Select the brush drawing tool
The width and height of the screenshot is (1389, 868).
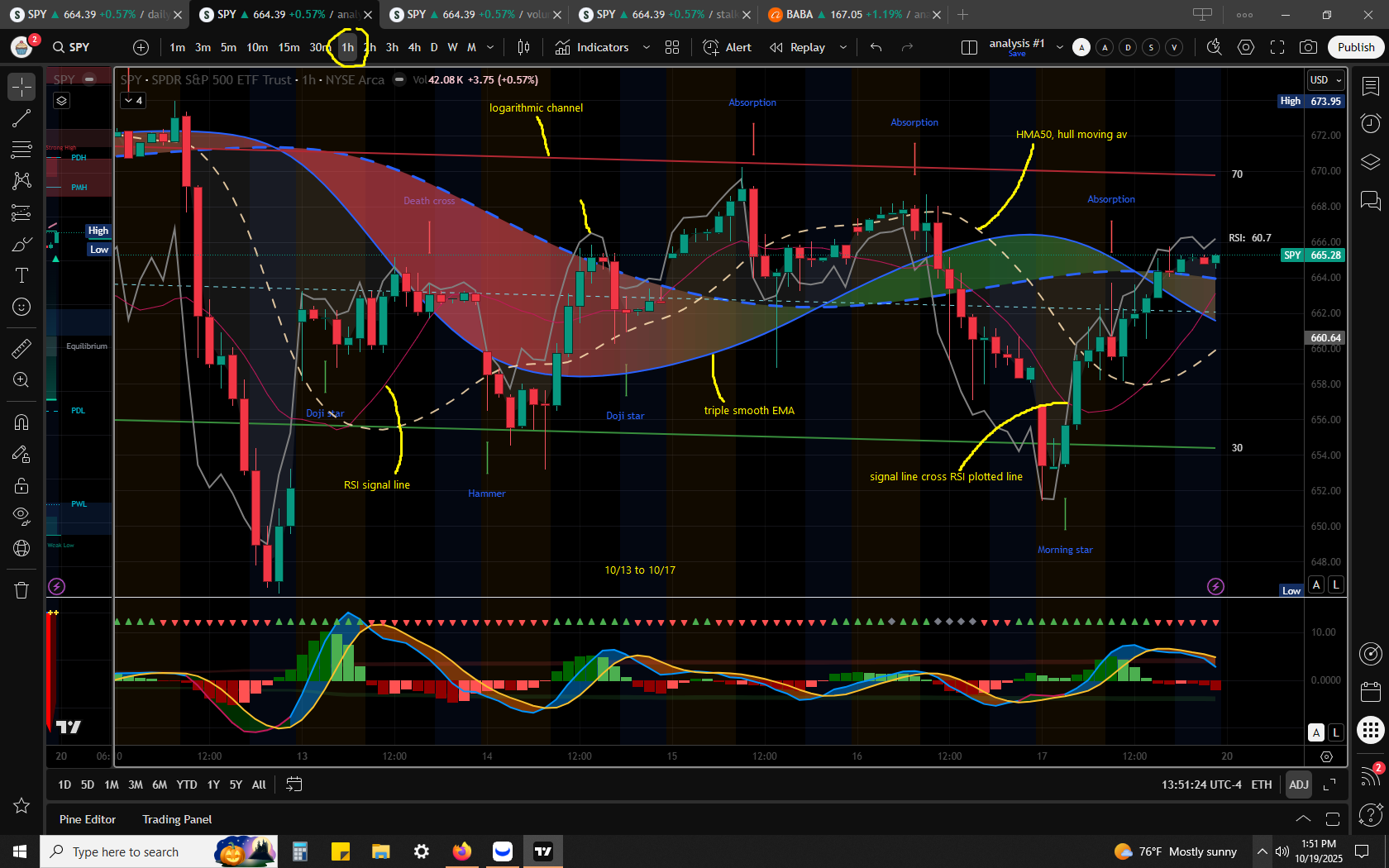(21, 245)
